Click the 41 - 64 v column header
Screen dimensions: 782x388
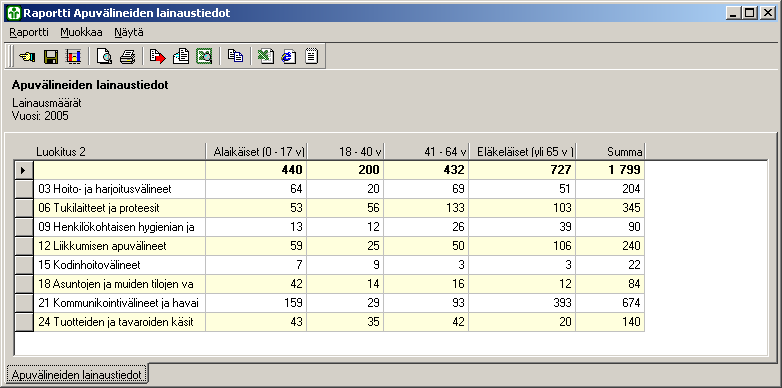pyautogui.click(x=426, y=152)
